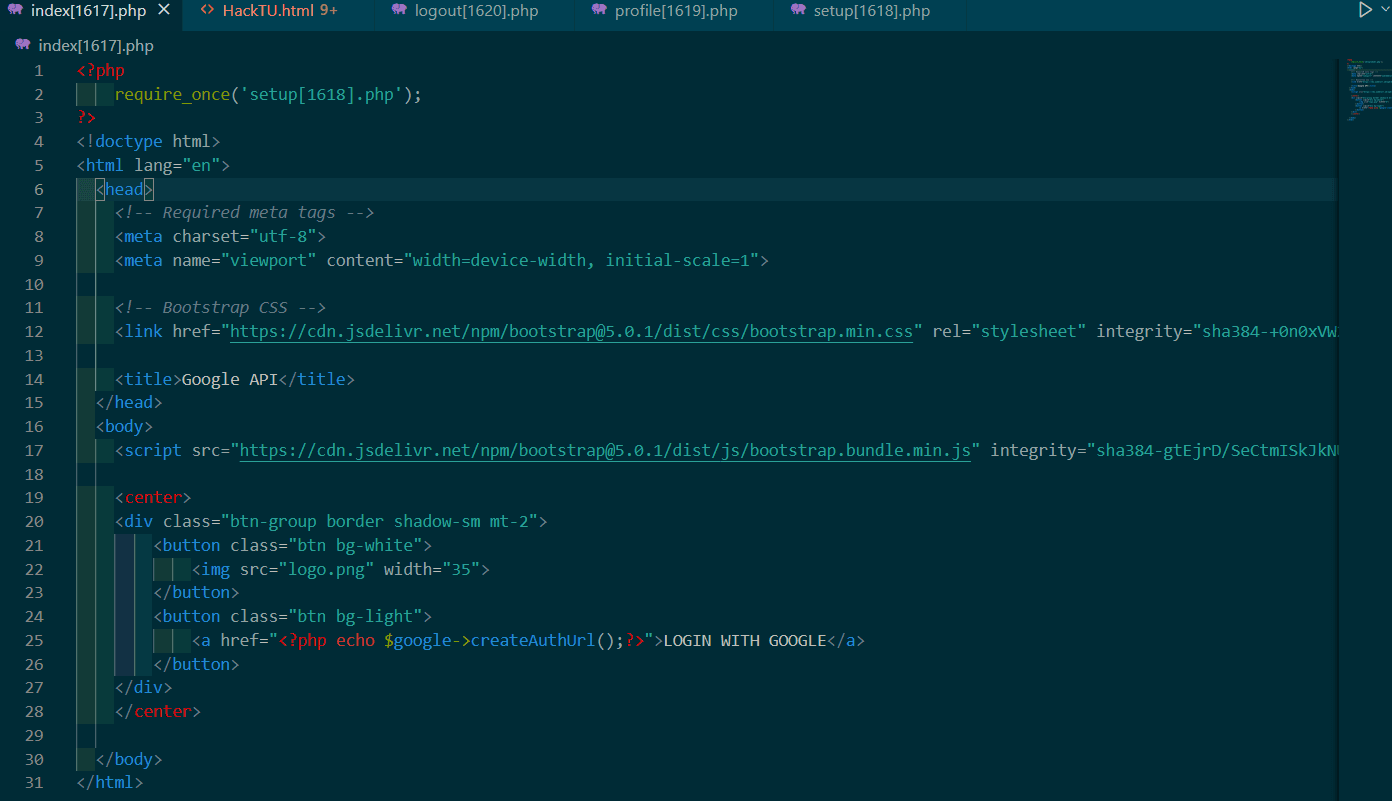This screenshot has height=801, width=1392.
Task: Click the index[1617].php breadcrumb item
Action: click(x=95, y=45)
